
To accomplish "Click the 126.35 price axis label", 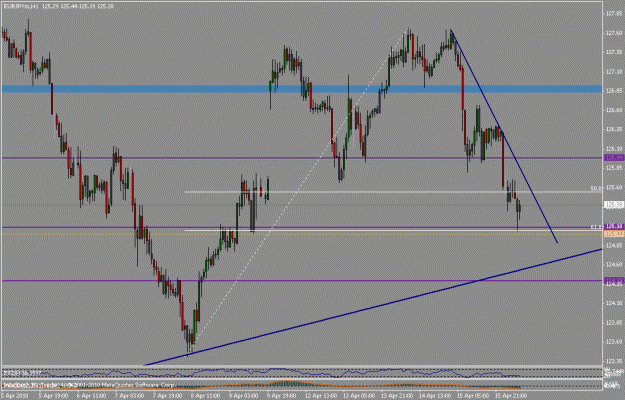I will point(614,129).
